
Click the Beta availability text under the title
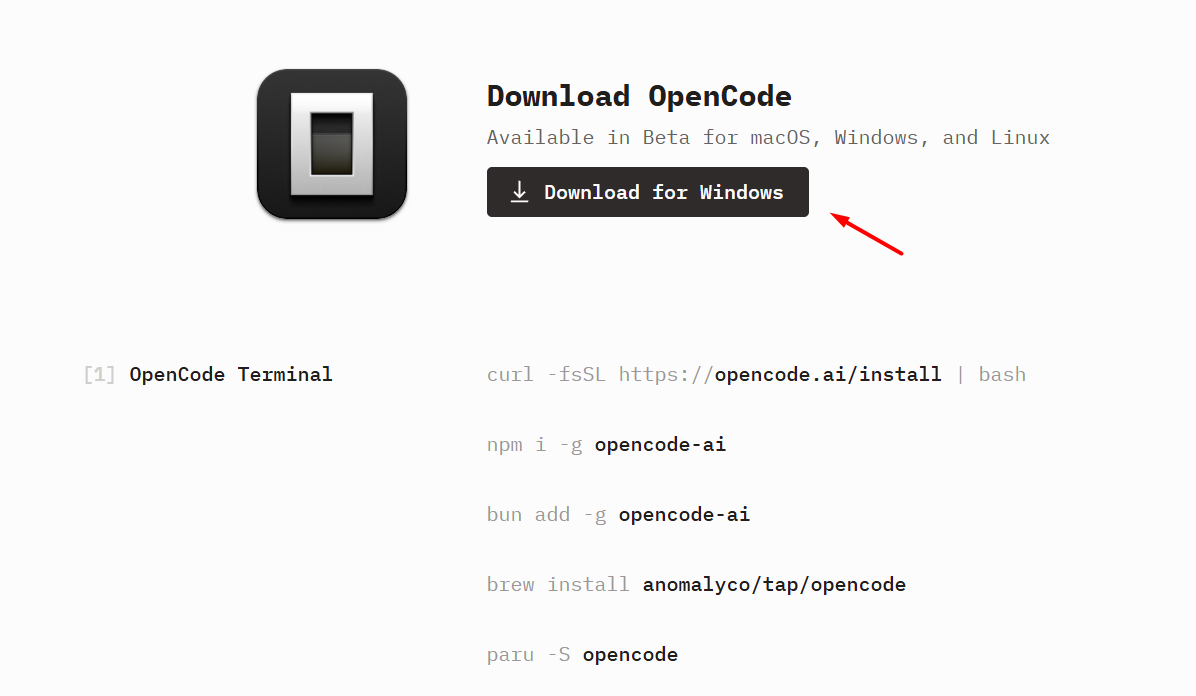[x=768, y=137]
